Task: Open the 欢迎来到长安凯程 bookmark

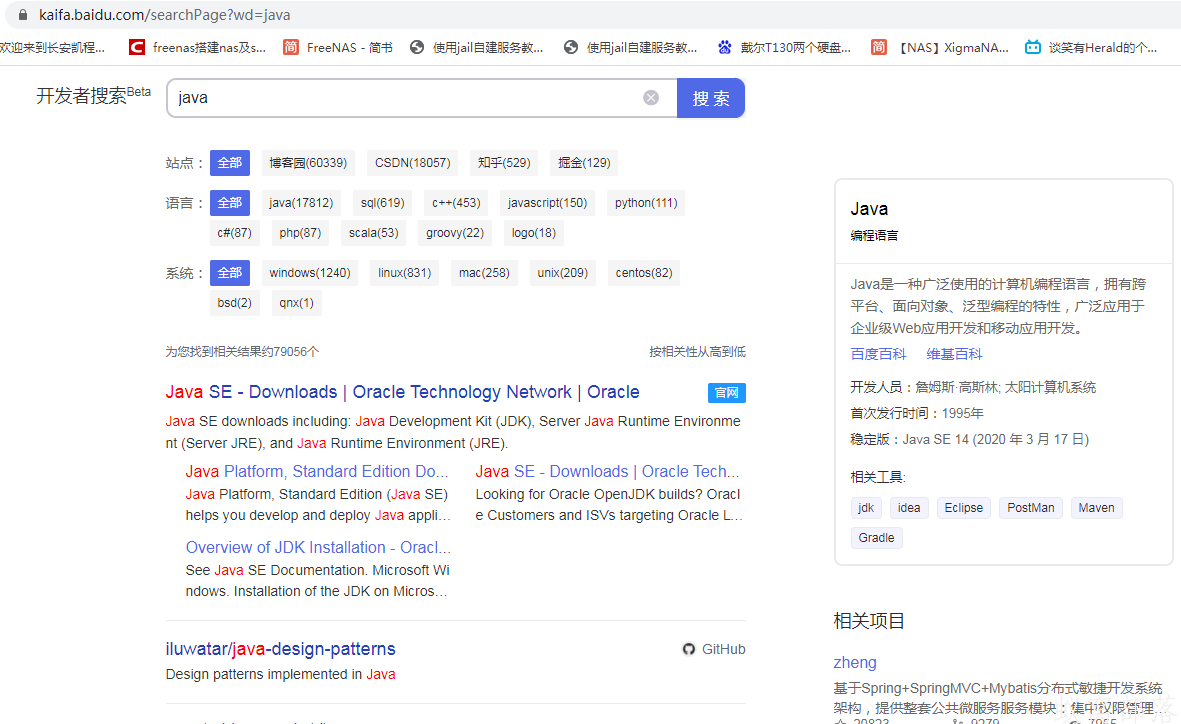Action: pos(53,47)
